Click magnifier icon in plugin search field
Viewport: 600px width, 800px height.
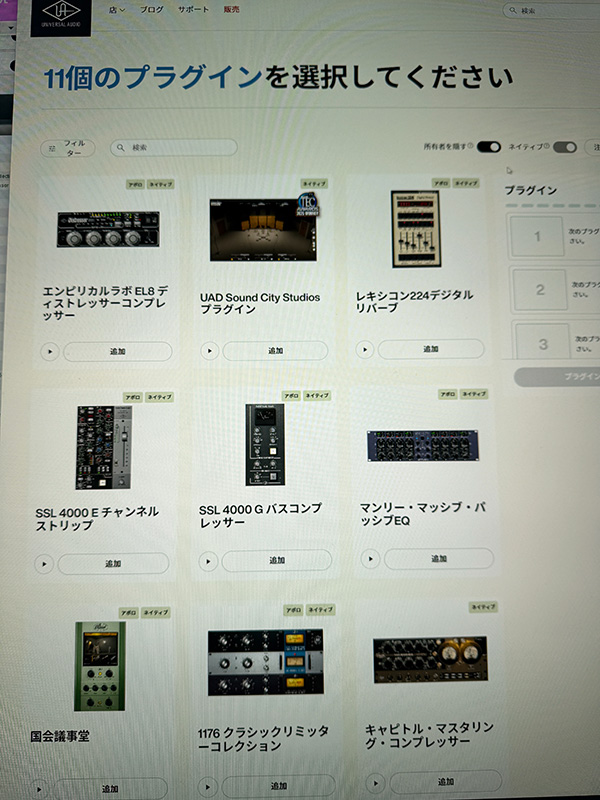pyautogui.click(x=121, y=147)
